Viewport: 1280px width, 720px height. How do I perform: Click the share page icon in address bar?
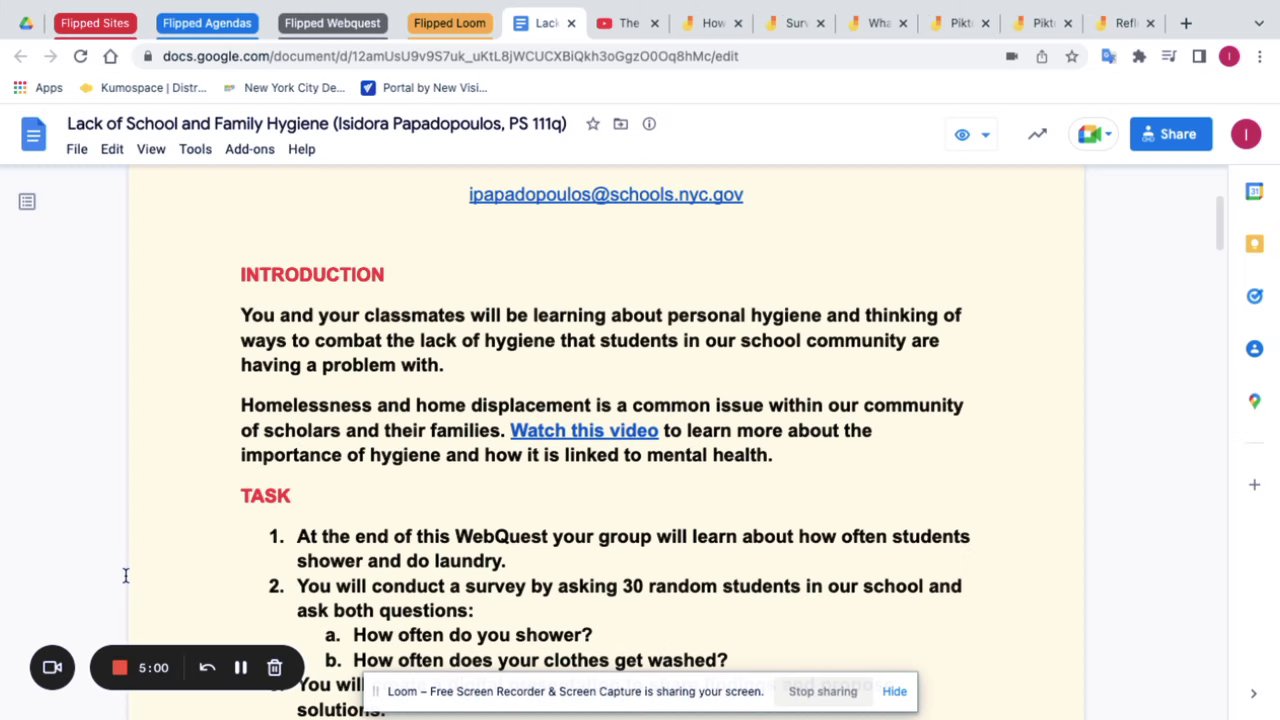coord(1042,57)
